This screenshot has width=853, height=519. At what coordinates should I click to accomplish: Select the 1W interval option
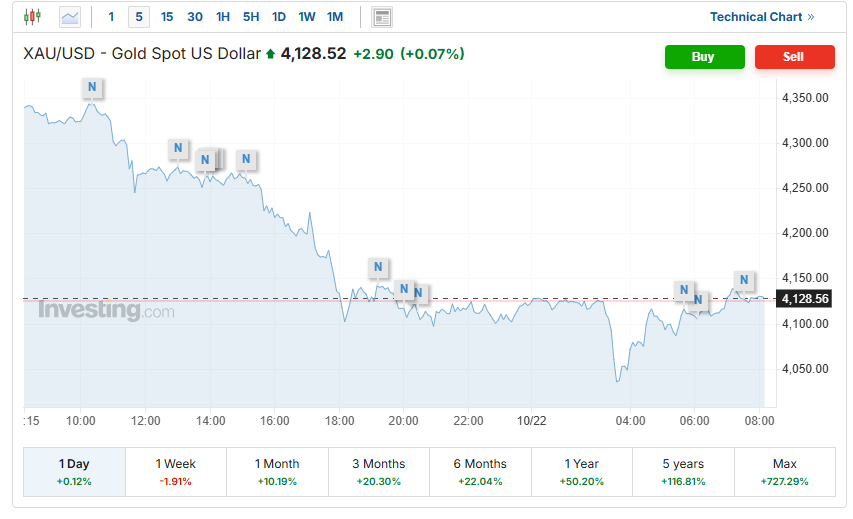(x=306, y=17)
